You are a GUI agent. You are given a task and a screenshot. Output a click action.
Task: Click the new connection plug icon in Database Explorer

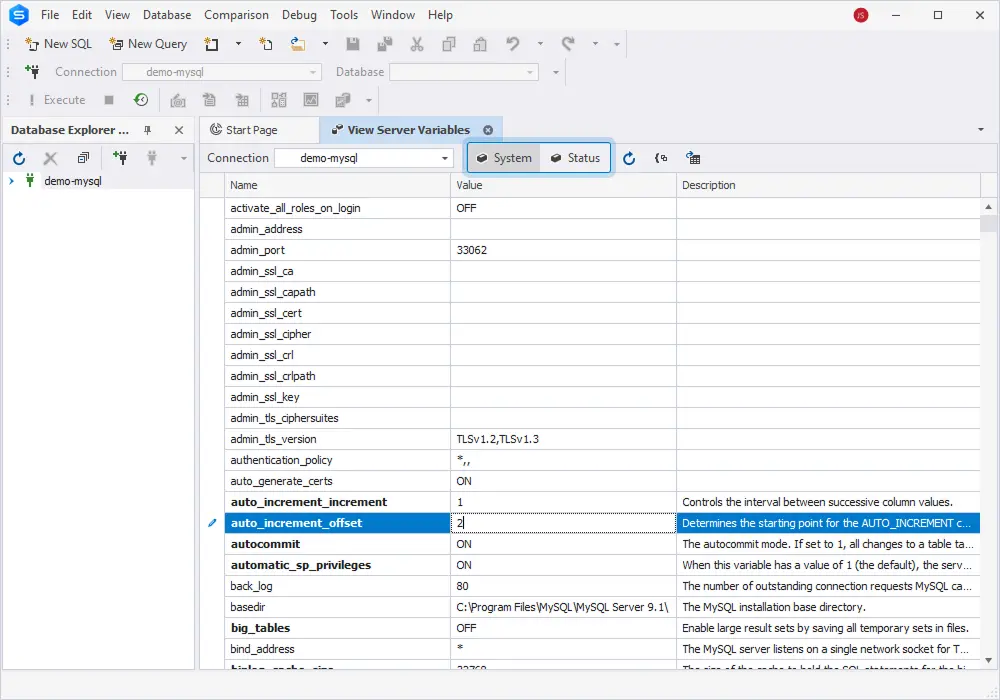coord(121,158)
